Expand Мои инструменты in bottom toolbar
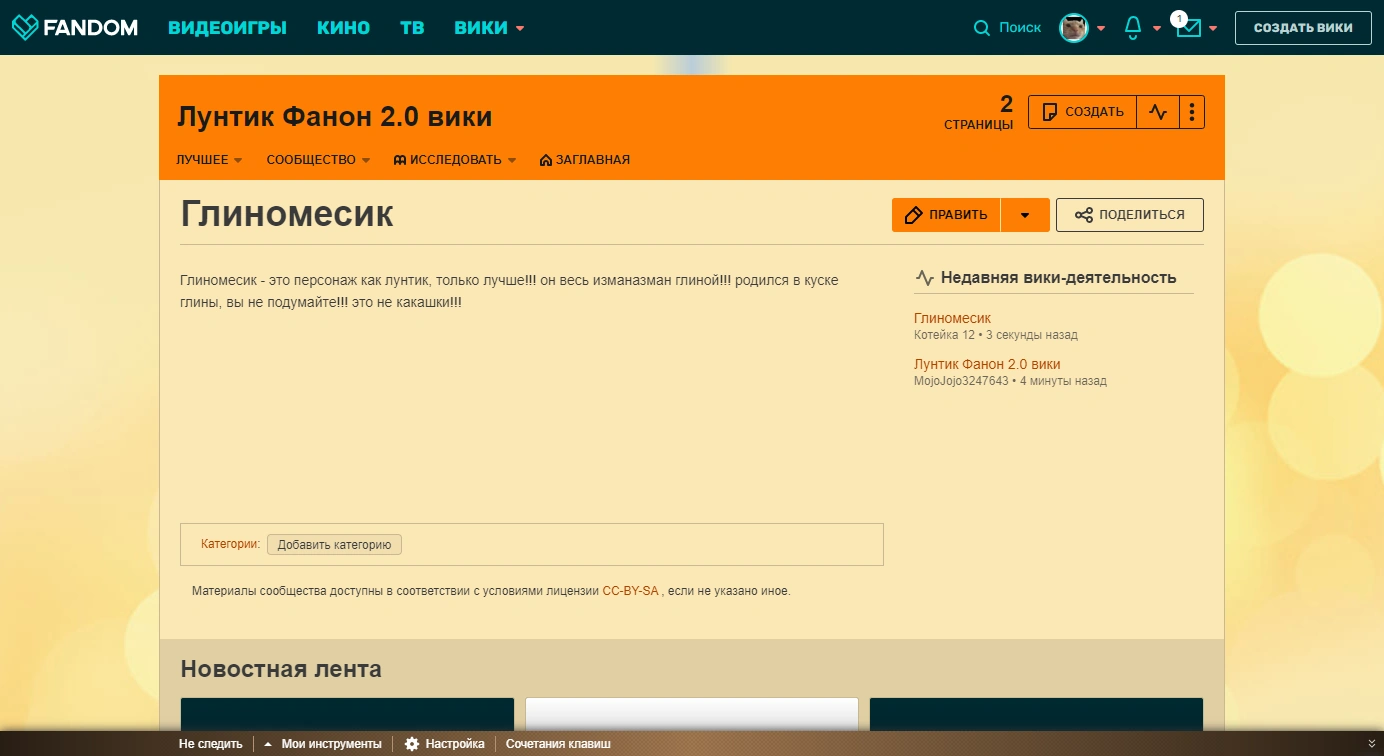Image resolution: width=1384 pixels, height=756 pixels. pyautogui.click(x=322, y=744)
